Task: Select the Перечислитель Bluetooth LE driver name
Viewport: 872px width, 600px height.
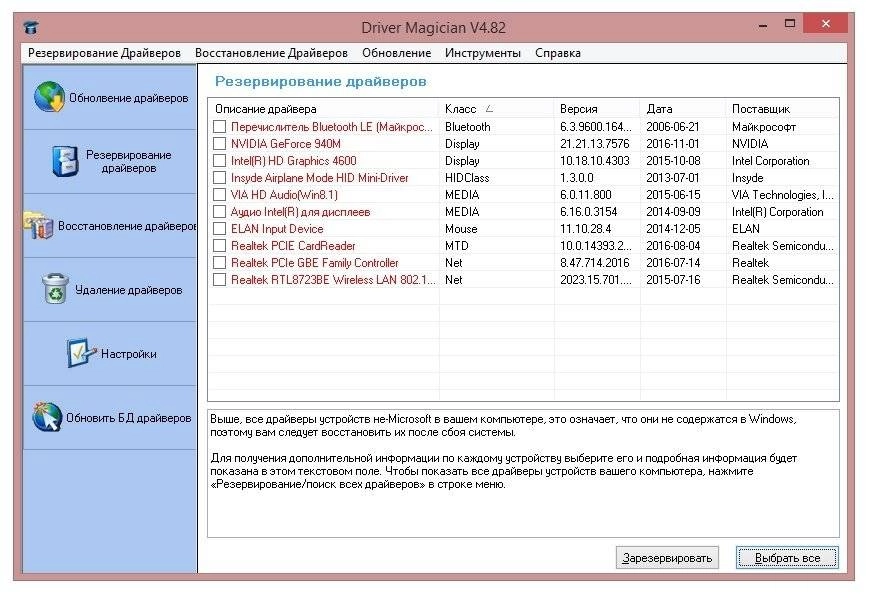Action: click(x=332, y=127)
